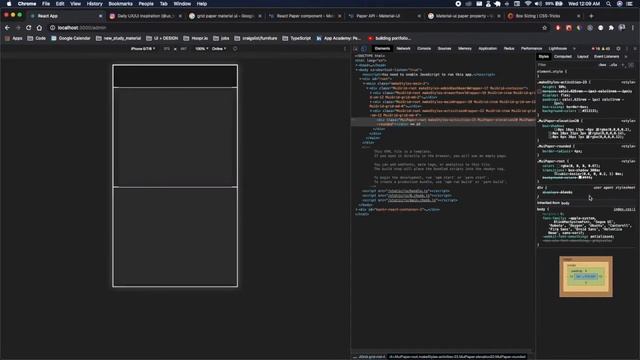The width and height of the screenshot is (640, 360).
Task: Select the box model diagram thumbnail
Action: click(586, 276)
